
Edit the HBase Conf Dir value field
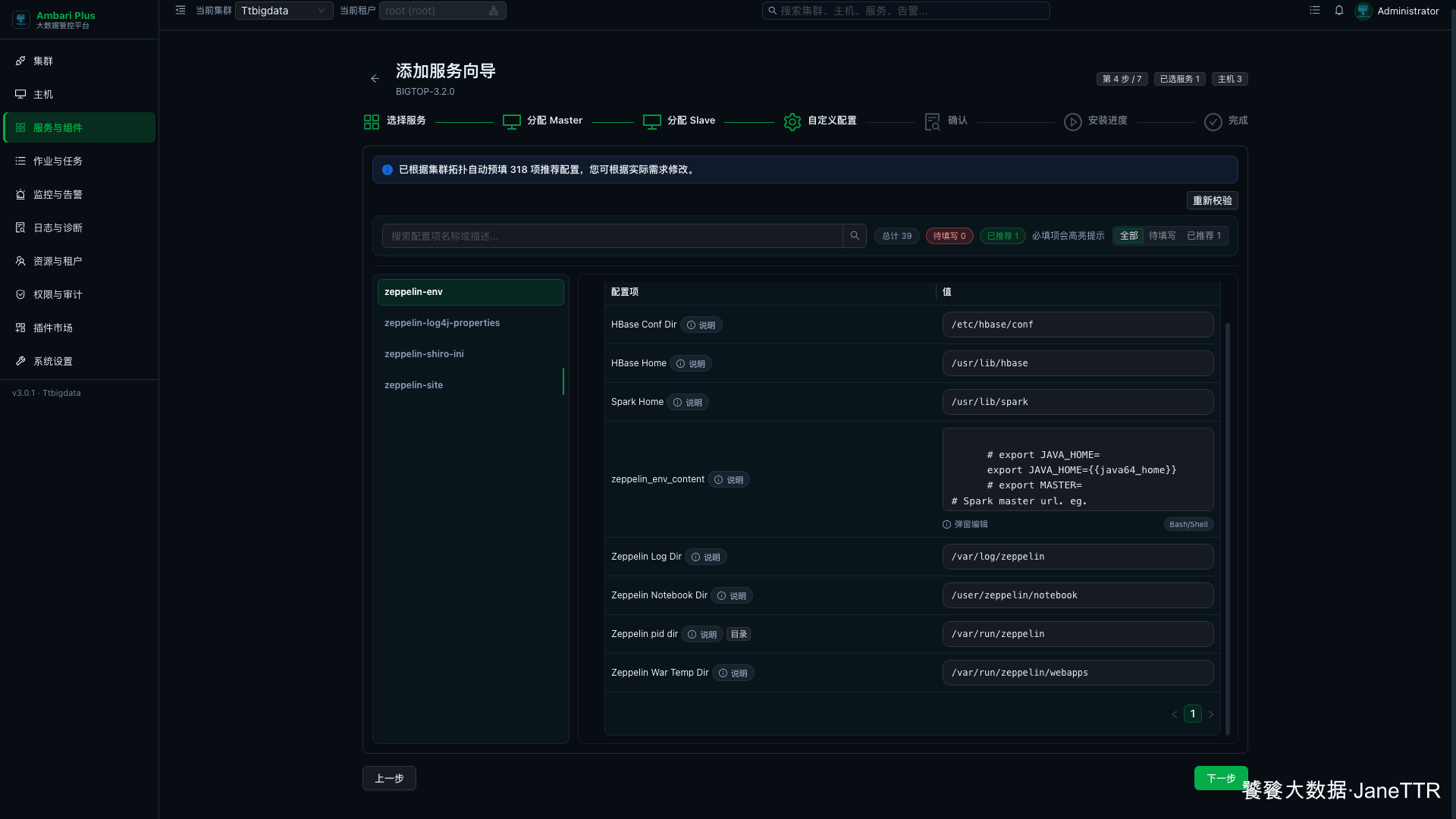tap(1078, 325)
